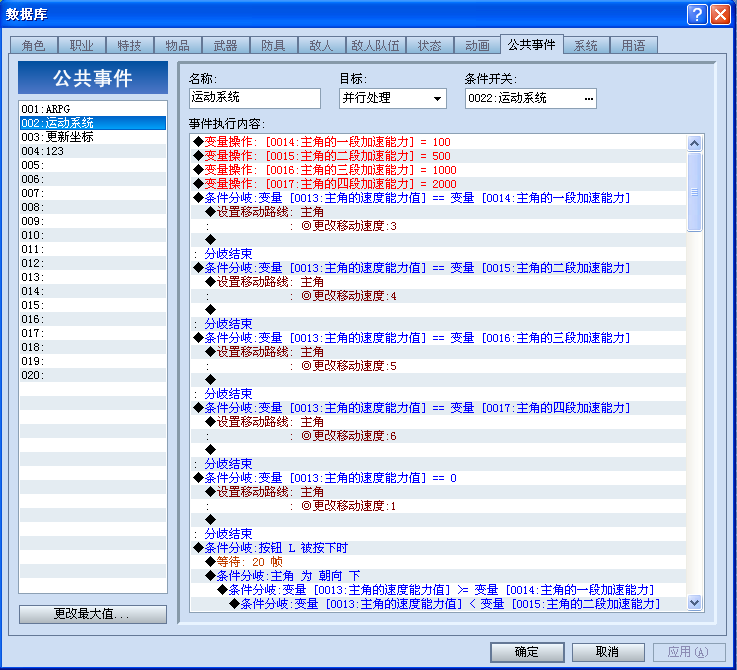Viewport: 737px width, 670px height.
Task: Select 条件分歧:主角 为 朝向 下
Action: point(438,576)
